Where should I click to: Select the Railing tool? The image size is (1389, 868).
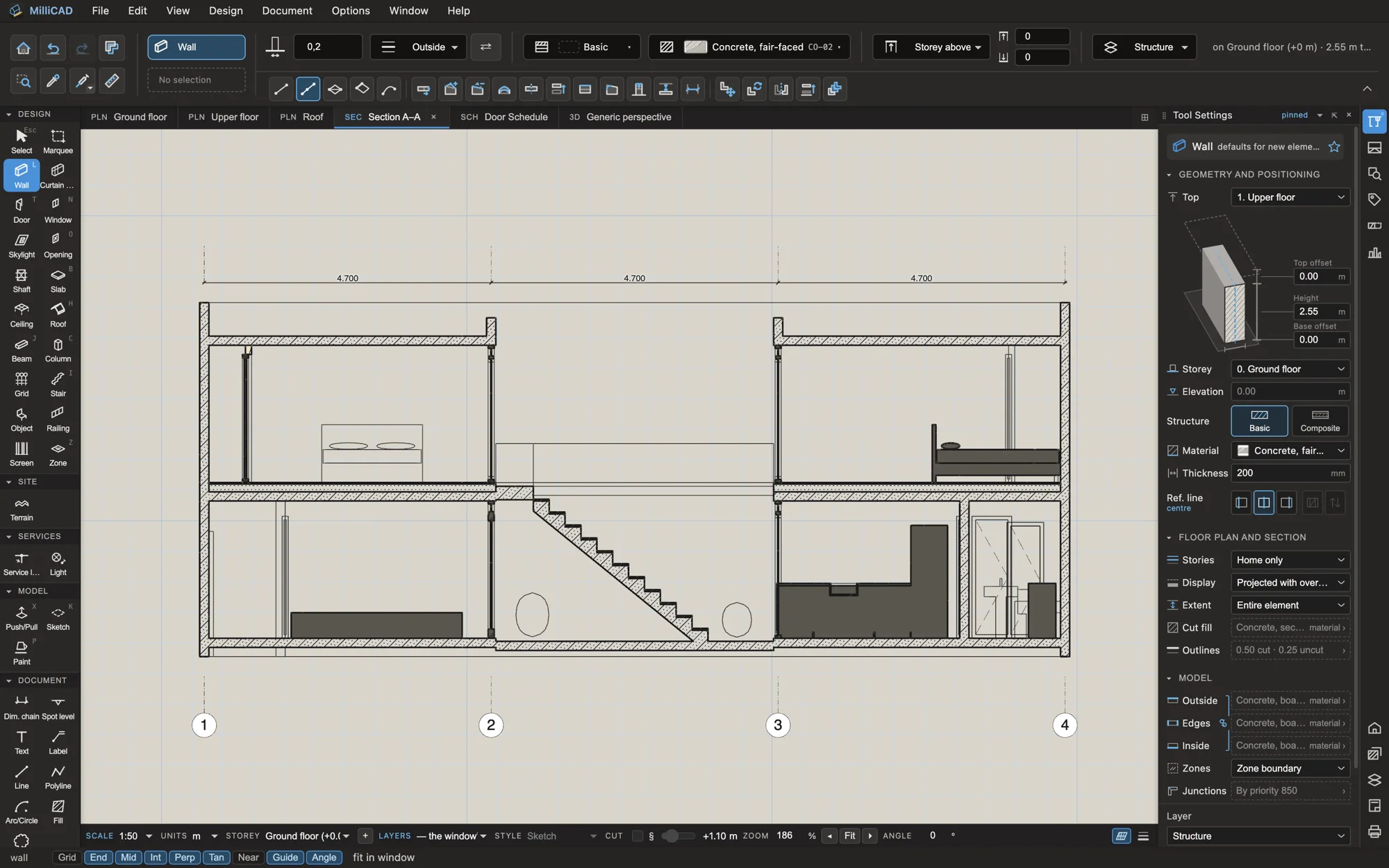click(58, 419)
